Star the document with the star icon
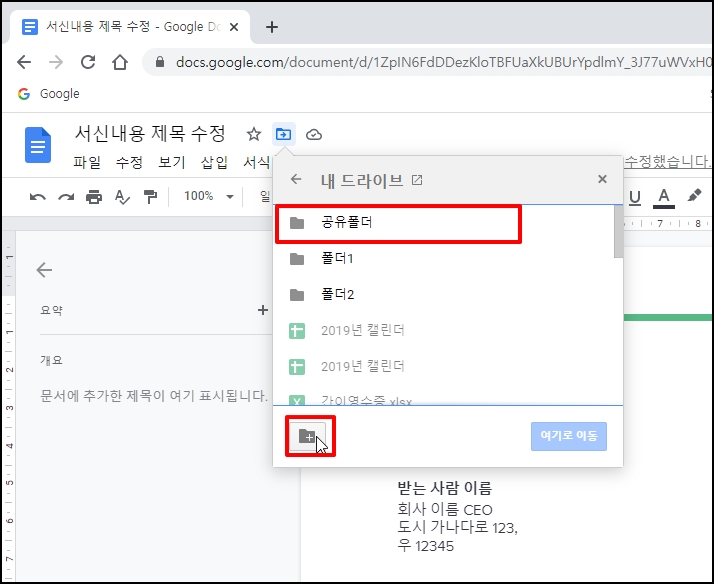This screenshot has height=584, width=714. point(253,134)
